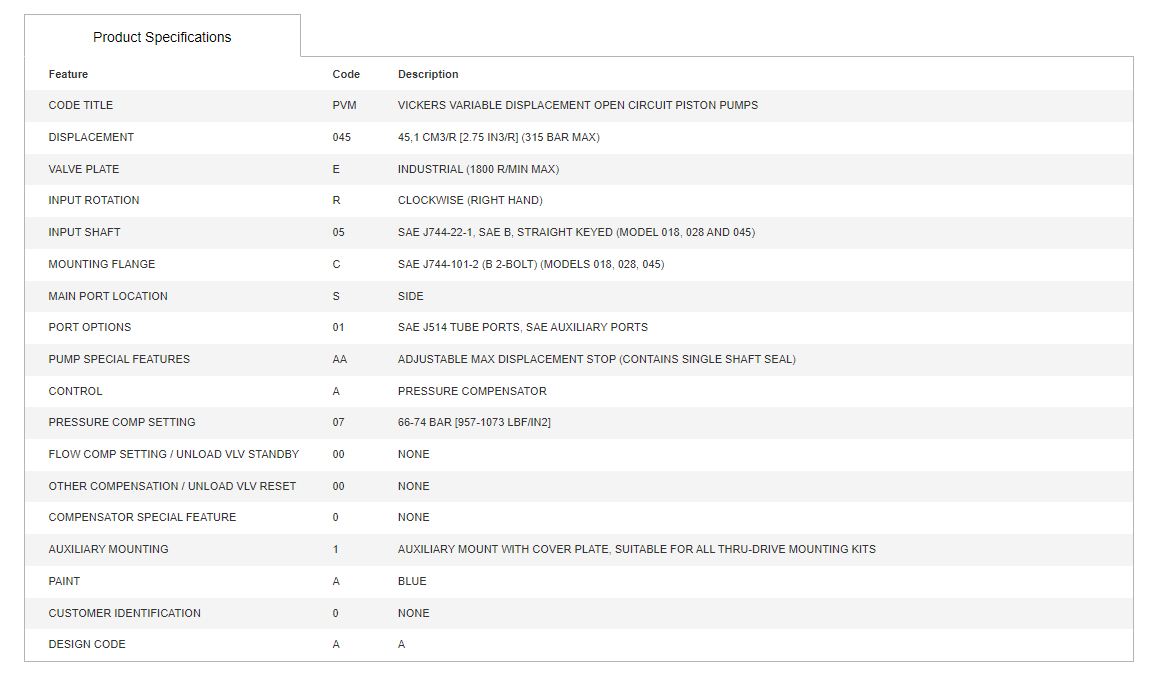Select the INPUT SHAFT feature label

pyautogui.click(x=84, y=232)
